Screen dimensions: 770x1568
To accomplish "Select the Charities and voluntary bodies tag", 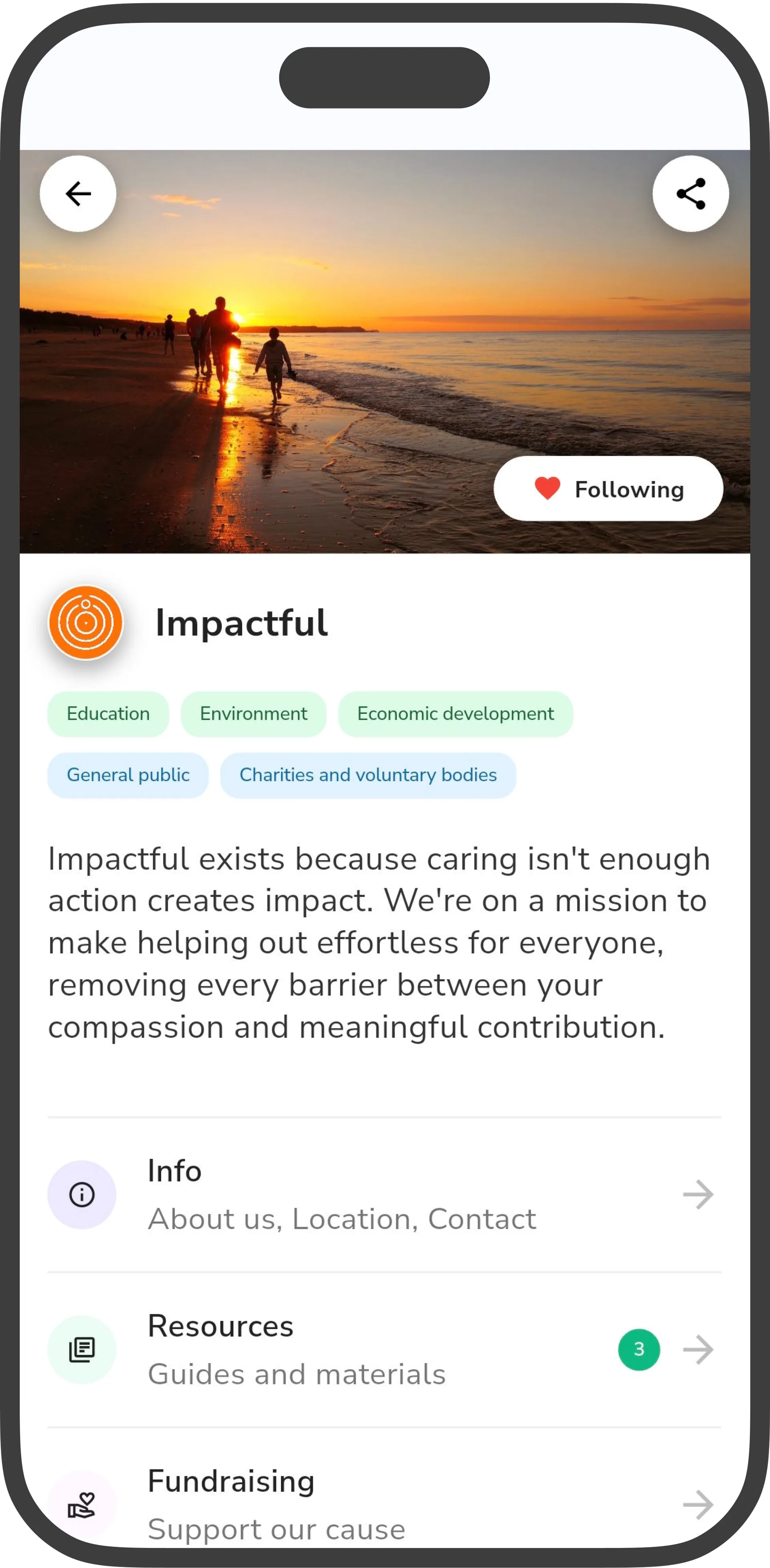I will pos(367,774).
